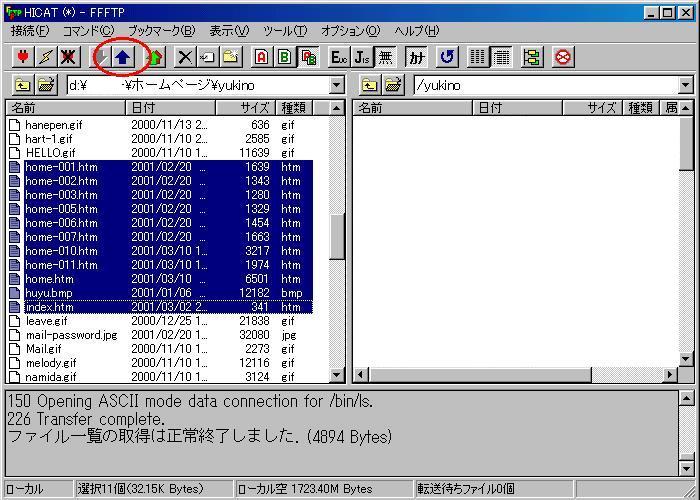This screenshot has width=700, height=500.
Task: Click the Delete X icon in the toolbar
Action: [x=185, y=57]
